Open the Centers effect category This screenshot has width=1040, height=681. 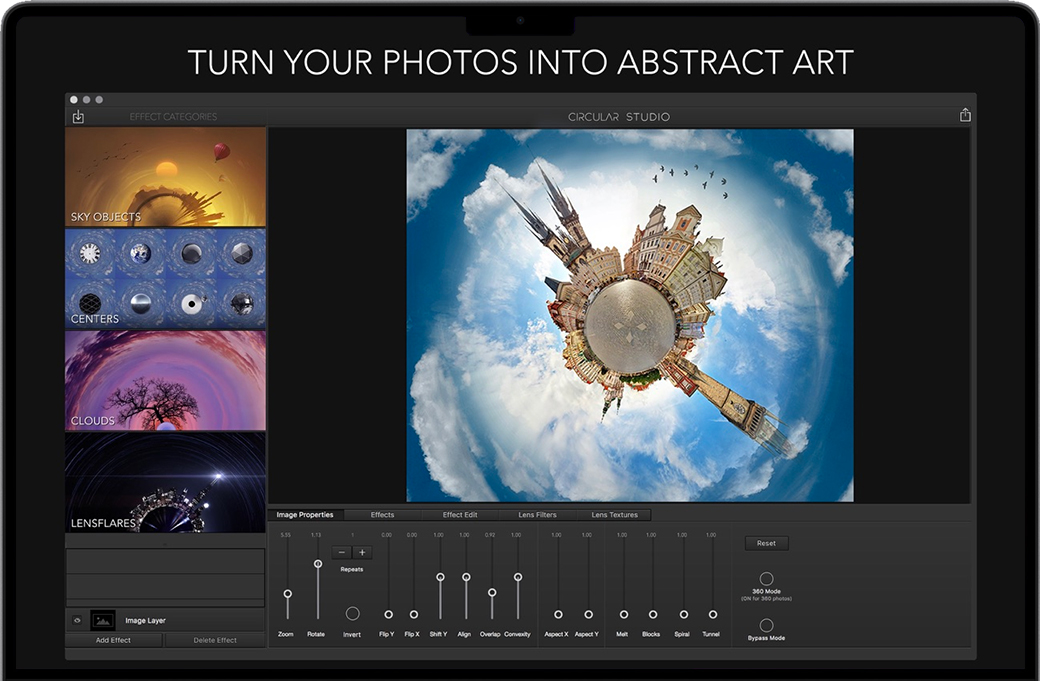click(x=165, y=278)
